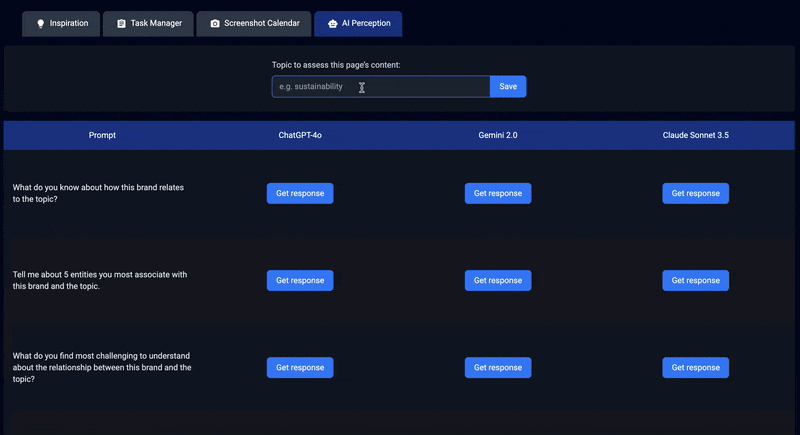
Task: Click the lightbulb icon on Inspiration tab
Action: coord(41,23)
